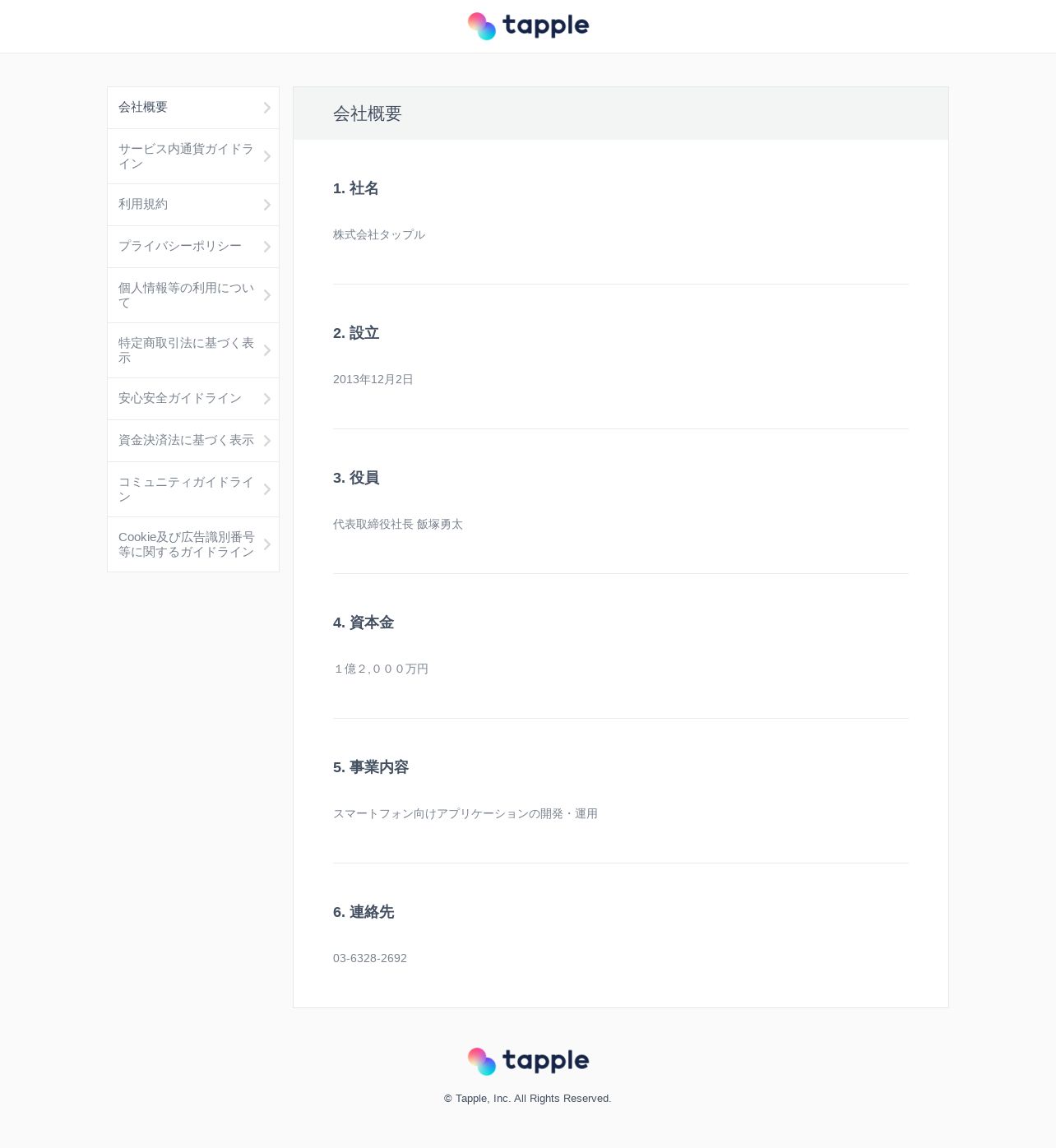The width and height of the screenshot is (1056, 1148).
Task: Open プライバシーポリシー page
Action: pos(193,247)
